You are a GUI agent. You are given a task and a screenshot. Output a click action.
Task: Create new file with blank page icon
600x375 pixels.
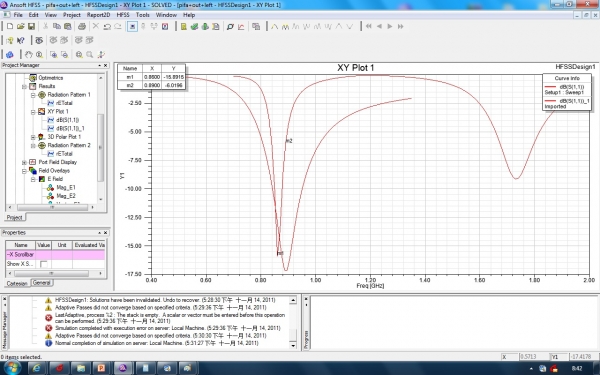[x=10, y=26]
